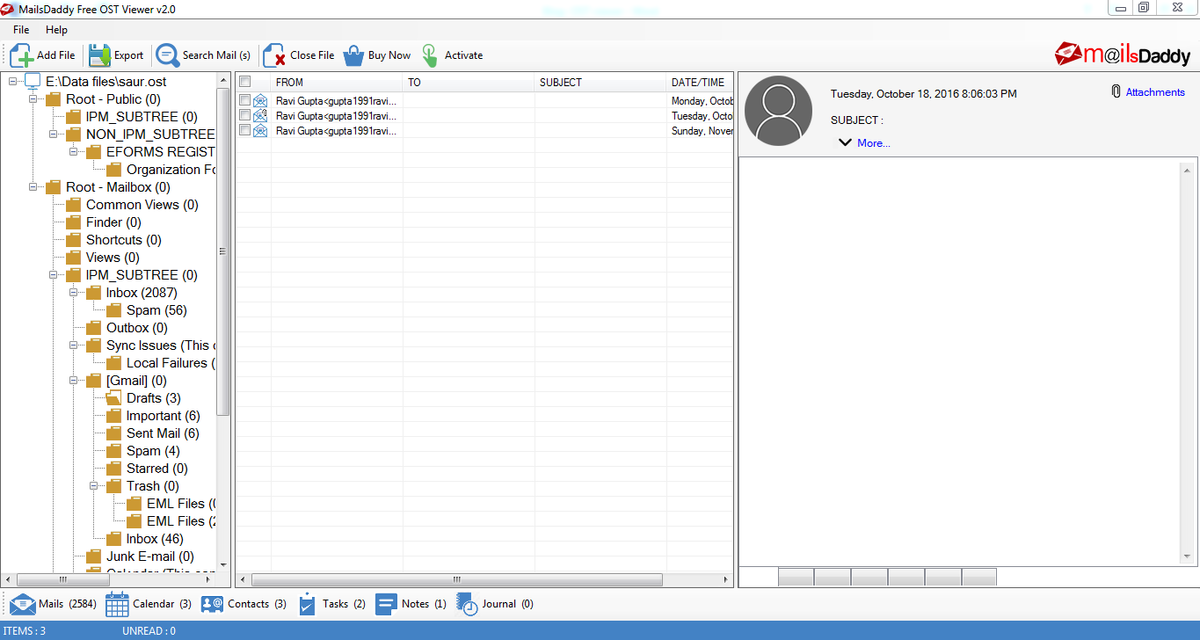This screenshot has height=640, width=1200.
Task: Click the Add File toolbar icon
Action: click(22, 55)
